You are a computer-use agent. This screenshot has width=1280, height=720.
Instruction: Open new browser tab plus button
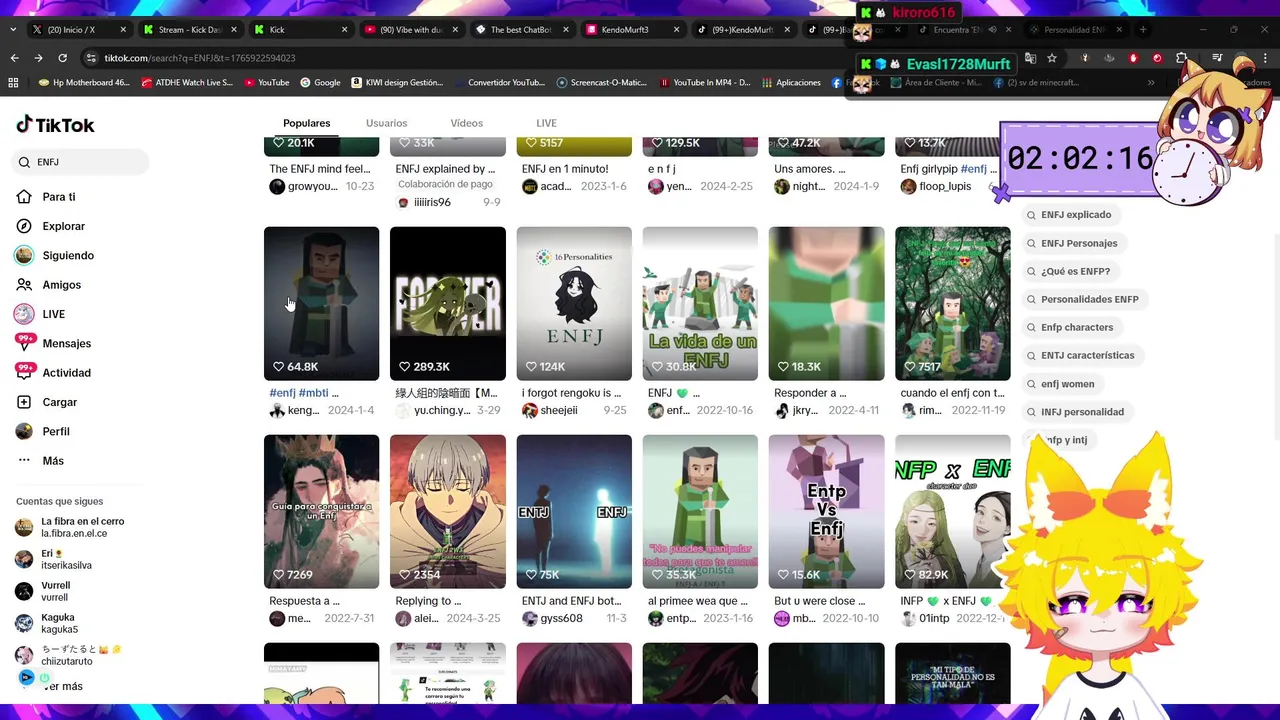point(1143,30)
